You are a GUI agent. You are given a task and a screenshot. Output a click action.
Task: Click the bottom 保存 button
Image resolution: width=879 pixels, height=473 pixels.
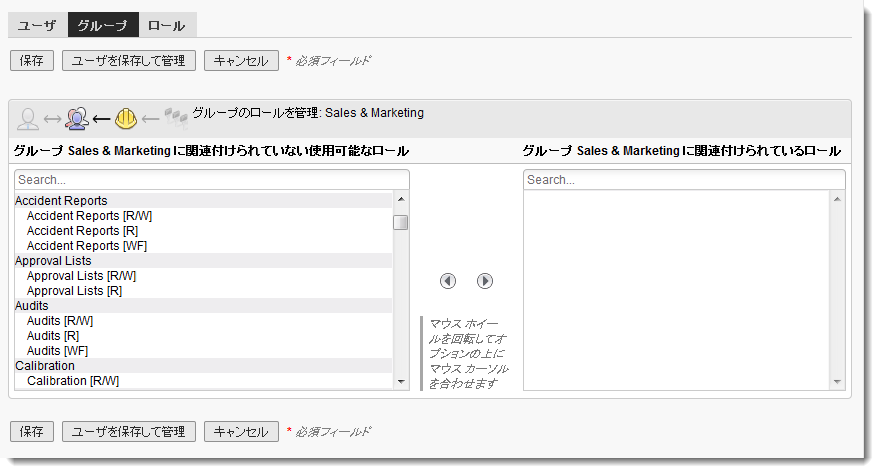pyautogui.click(x=32, y=432)
